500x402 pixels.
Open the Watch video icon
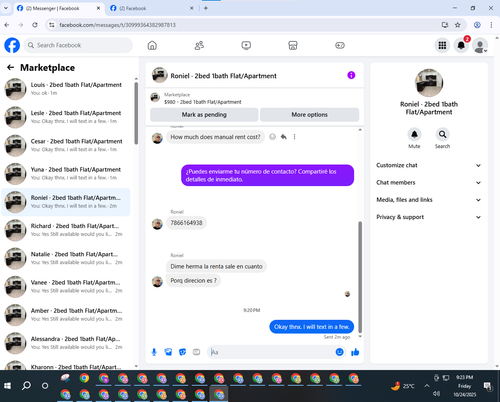pyautogui.click(x=246, y=45)
